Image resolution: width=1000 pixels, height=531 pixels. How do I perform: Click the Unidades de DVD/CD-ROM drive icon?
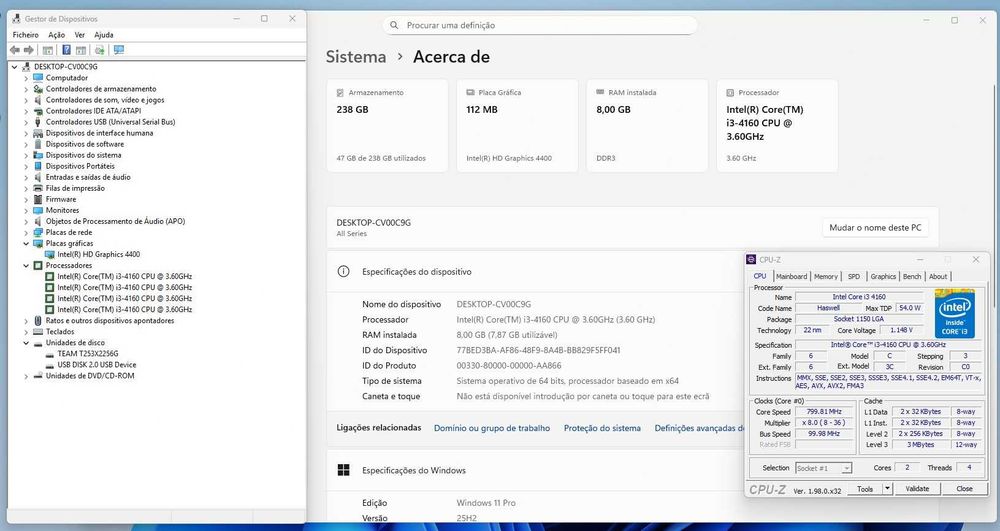(x=38, y=375)
